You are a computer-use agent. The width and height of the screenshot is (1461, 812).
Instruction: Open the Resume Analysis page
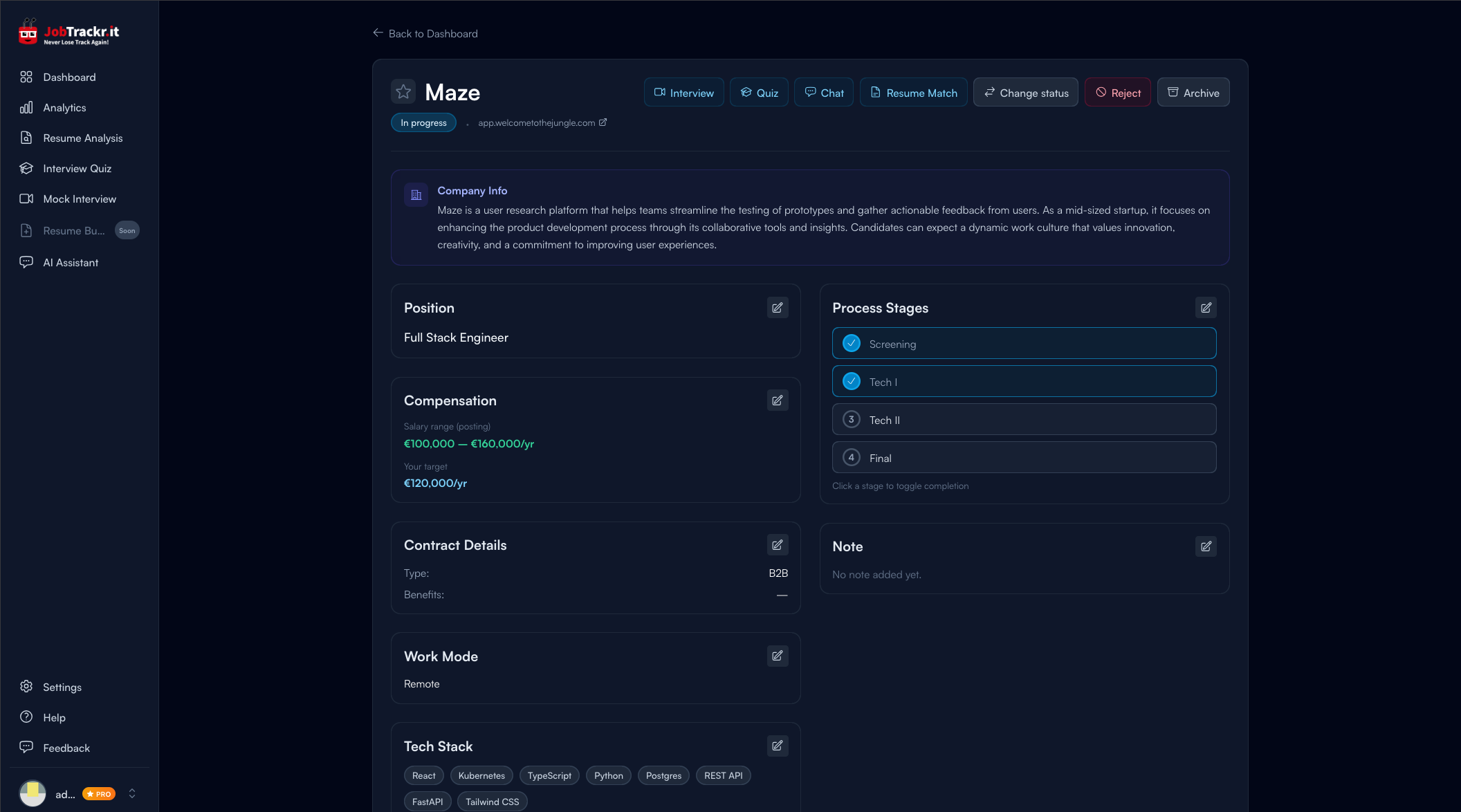coord(82,138)
